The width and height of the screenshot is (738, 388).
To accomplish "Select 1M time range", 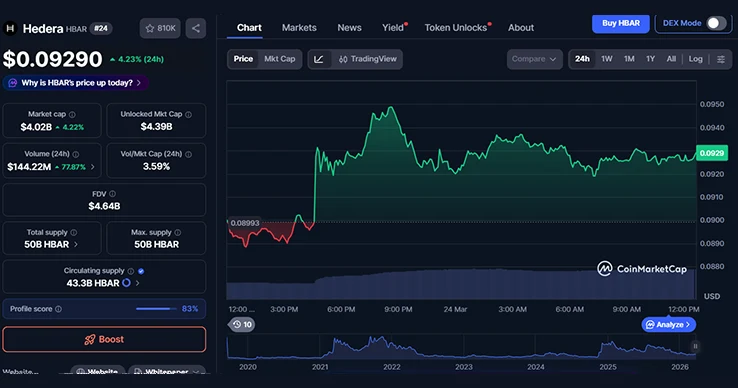I will tap(629, 59).
